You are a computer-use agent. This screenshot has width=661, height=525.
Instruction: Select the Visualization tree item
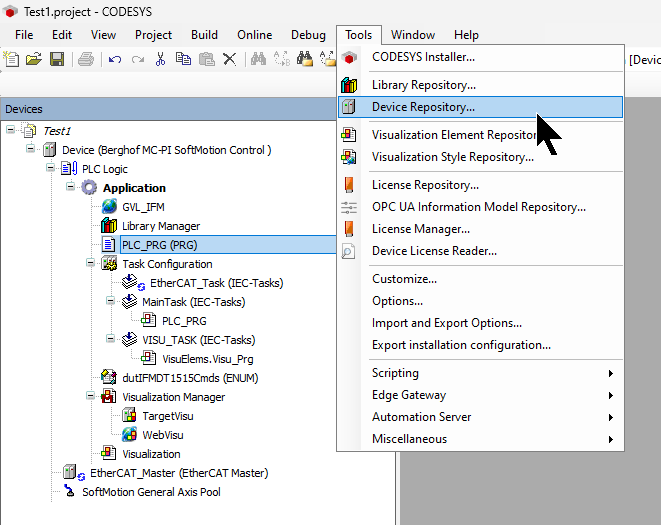[151, 454]
